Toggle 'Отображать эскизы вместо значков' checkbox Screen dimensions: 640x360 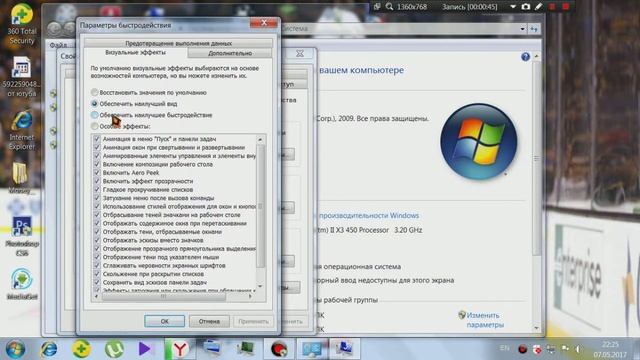97,240
